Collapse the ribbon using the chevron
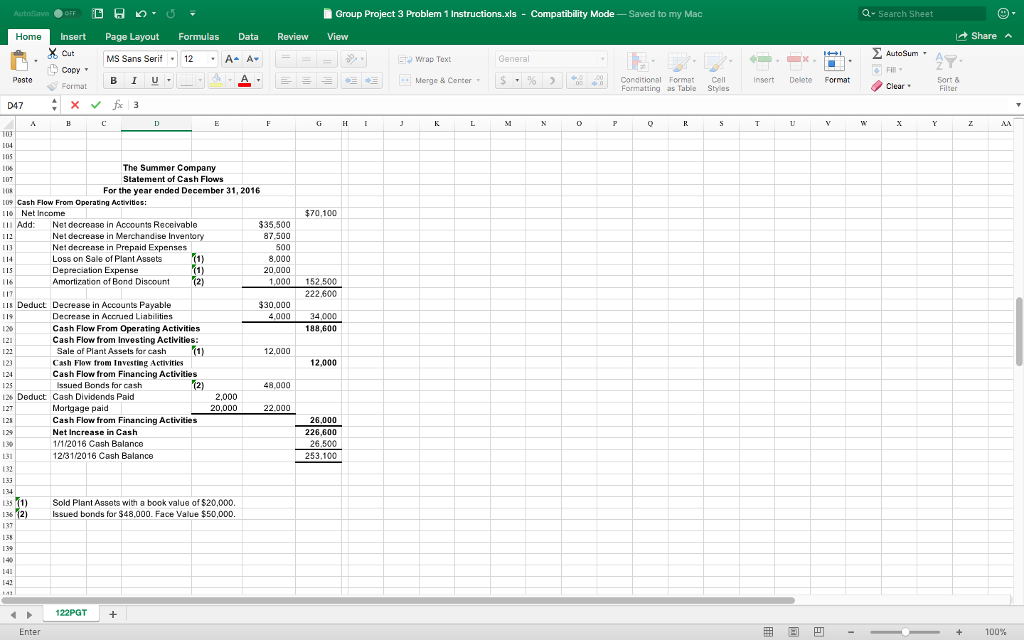1024x640 pixels. click(x=1008, y=36)
